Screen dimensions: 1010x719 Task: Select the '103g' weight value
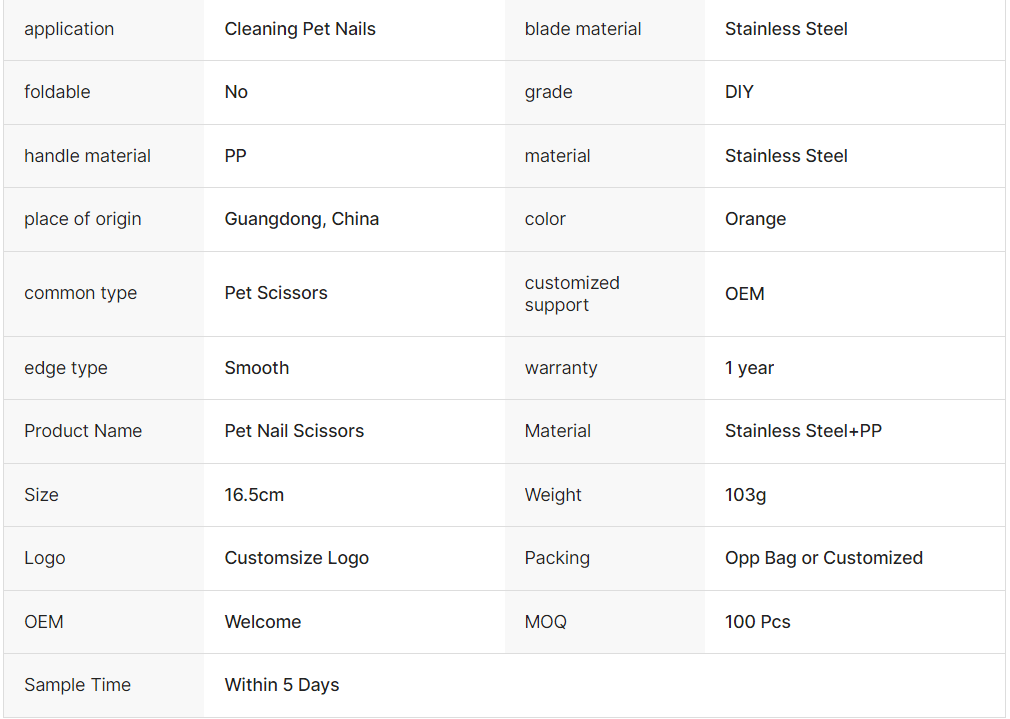[x=745, y=495]
